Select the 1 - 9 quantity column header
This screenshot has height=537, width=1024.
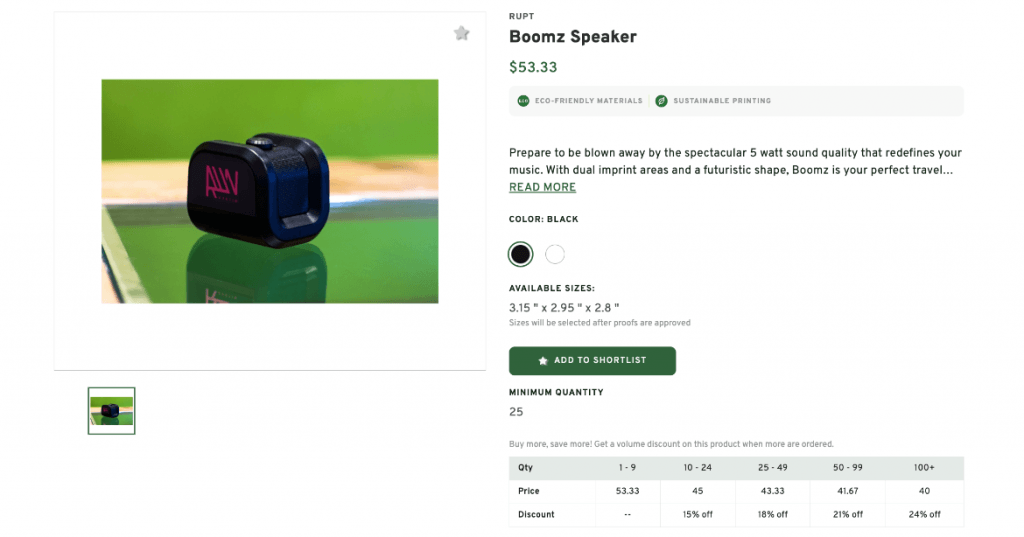pyautogui.click(x=626, y=468)
